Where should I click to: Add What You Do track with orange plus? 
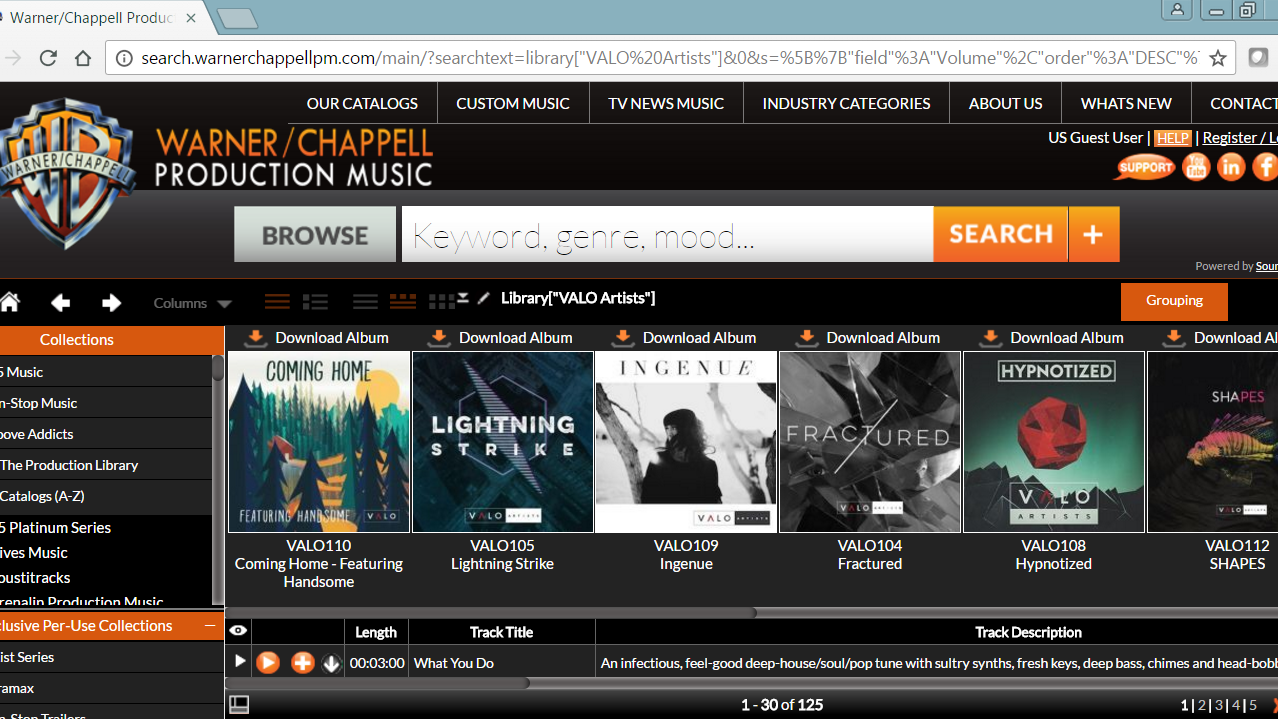pos(302,662)
